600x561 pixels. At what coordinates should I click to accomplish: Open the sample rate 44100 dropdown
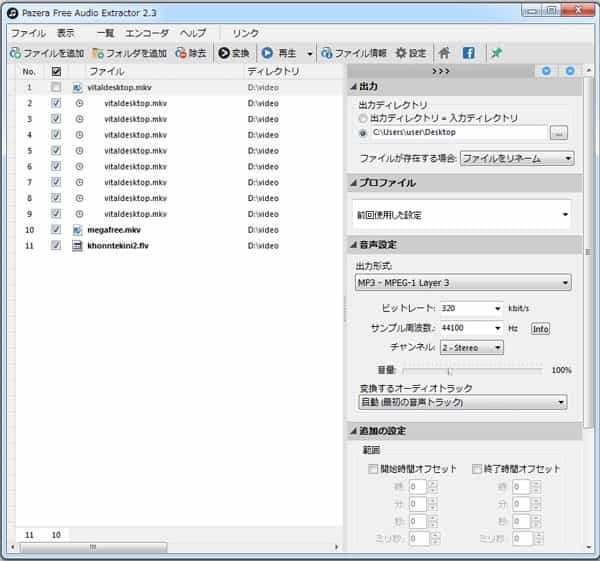[471, 328]
